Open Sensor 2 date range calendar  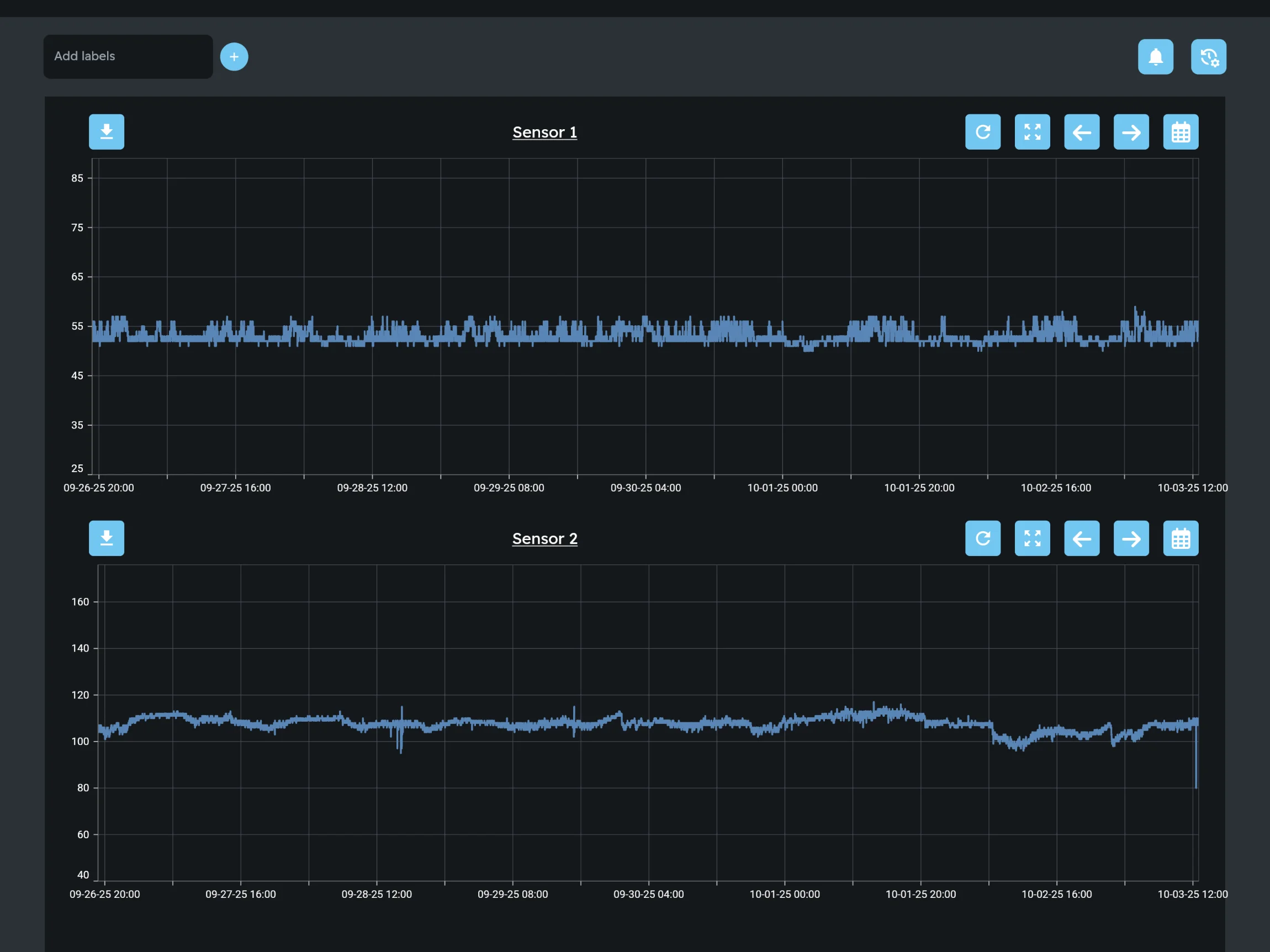pos(1180,538)
